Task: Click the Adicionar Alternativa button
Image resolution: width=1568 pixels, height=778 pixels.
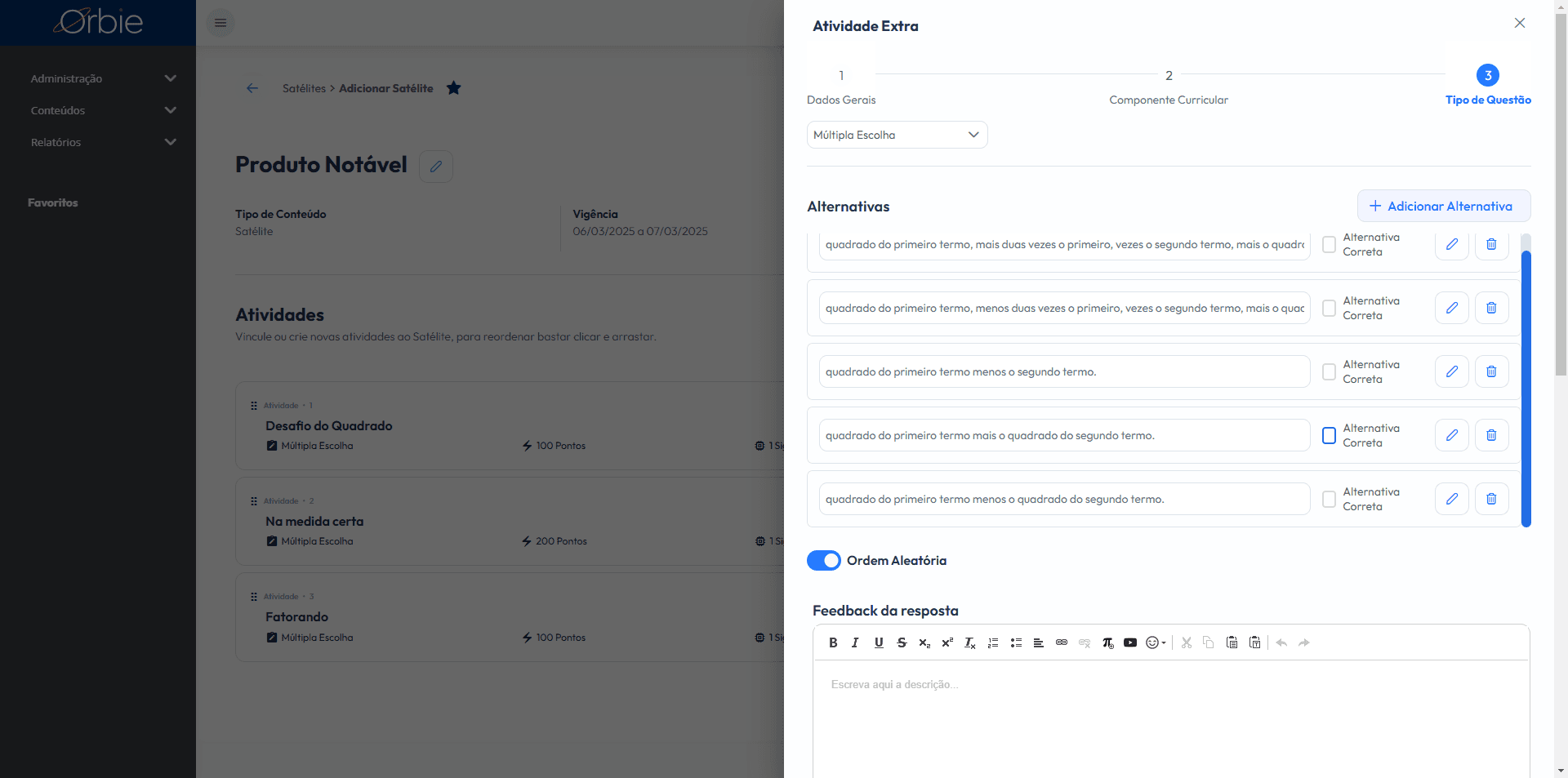Action: [1444, 206]
